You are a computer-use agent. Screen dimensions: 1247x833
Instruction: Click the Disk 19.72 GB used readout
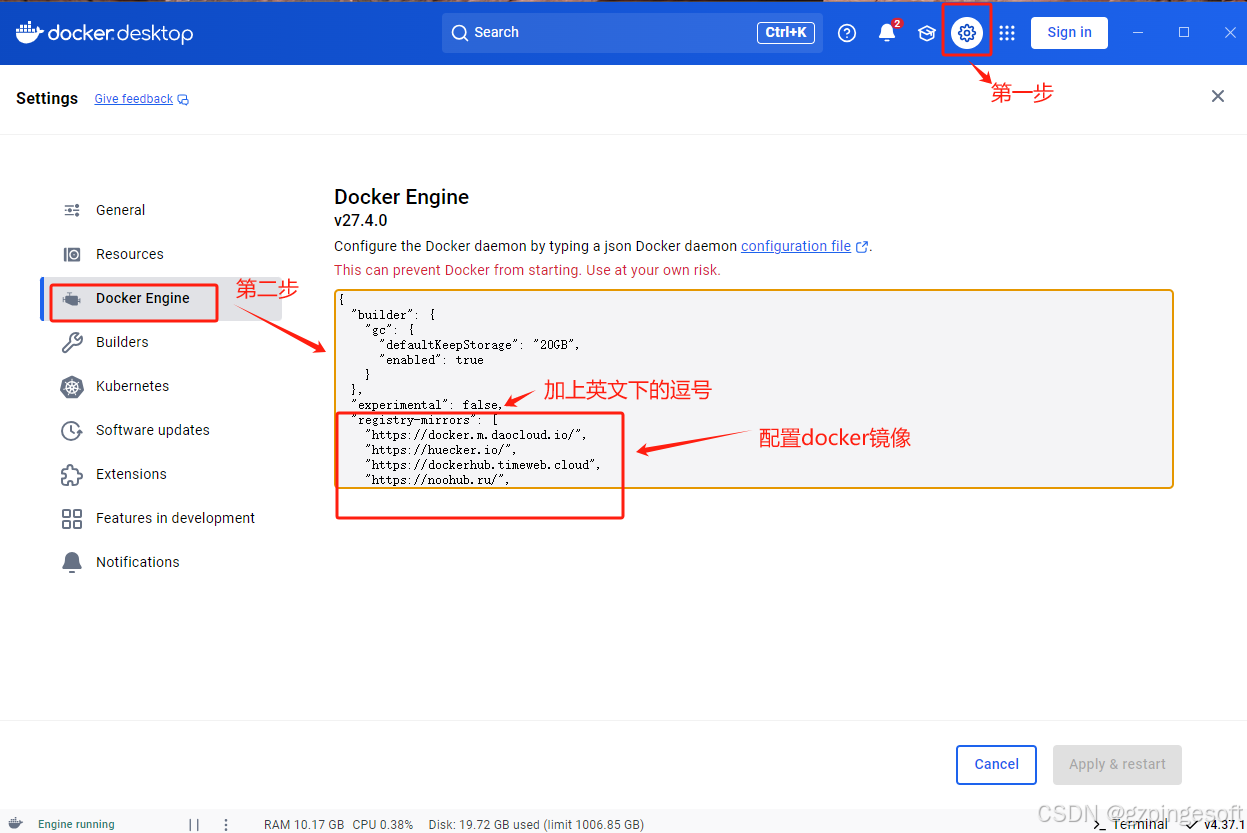point(536,825)
